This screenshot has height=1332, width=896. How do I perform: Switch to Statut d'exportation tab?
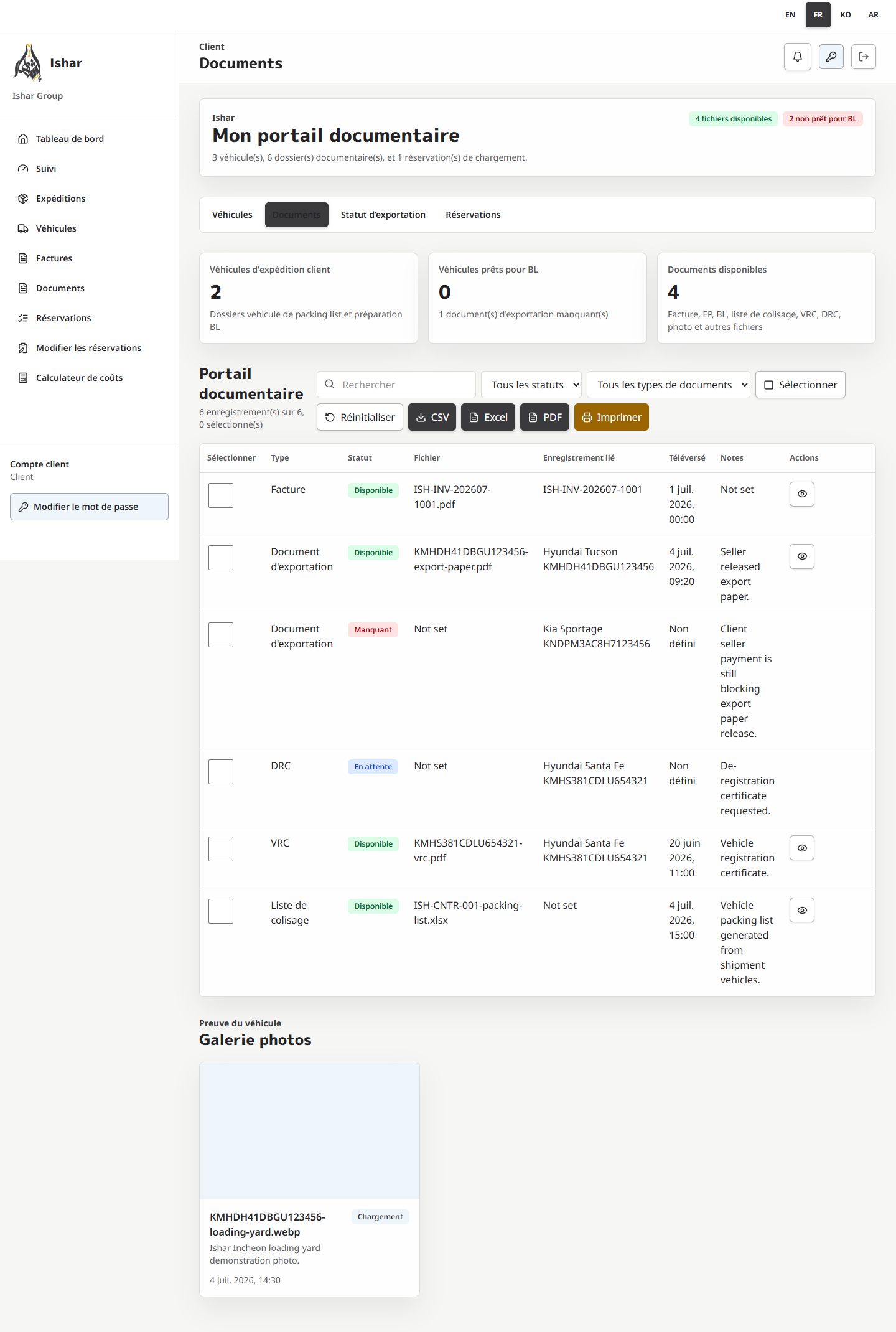[383, 215]
